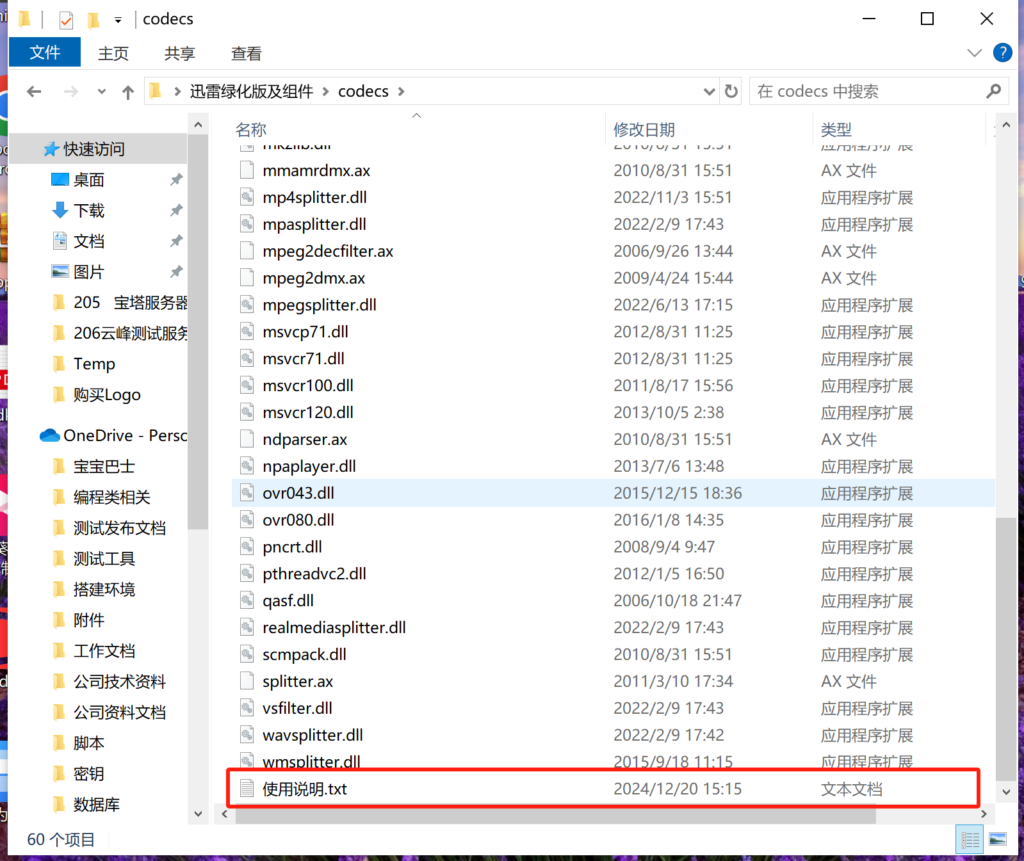Viewport: 1024px width, 861px height.
Task: Switch to large icons view
Action: [996, 839]
